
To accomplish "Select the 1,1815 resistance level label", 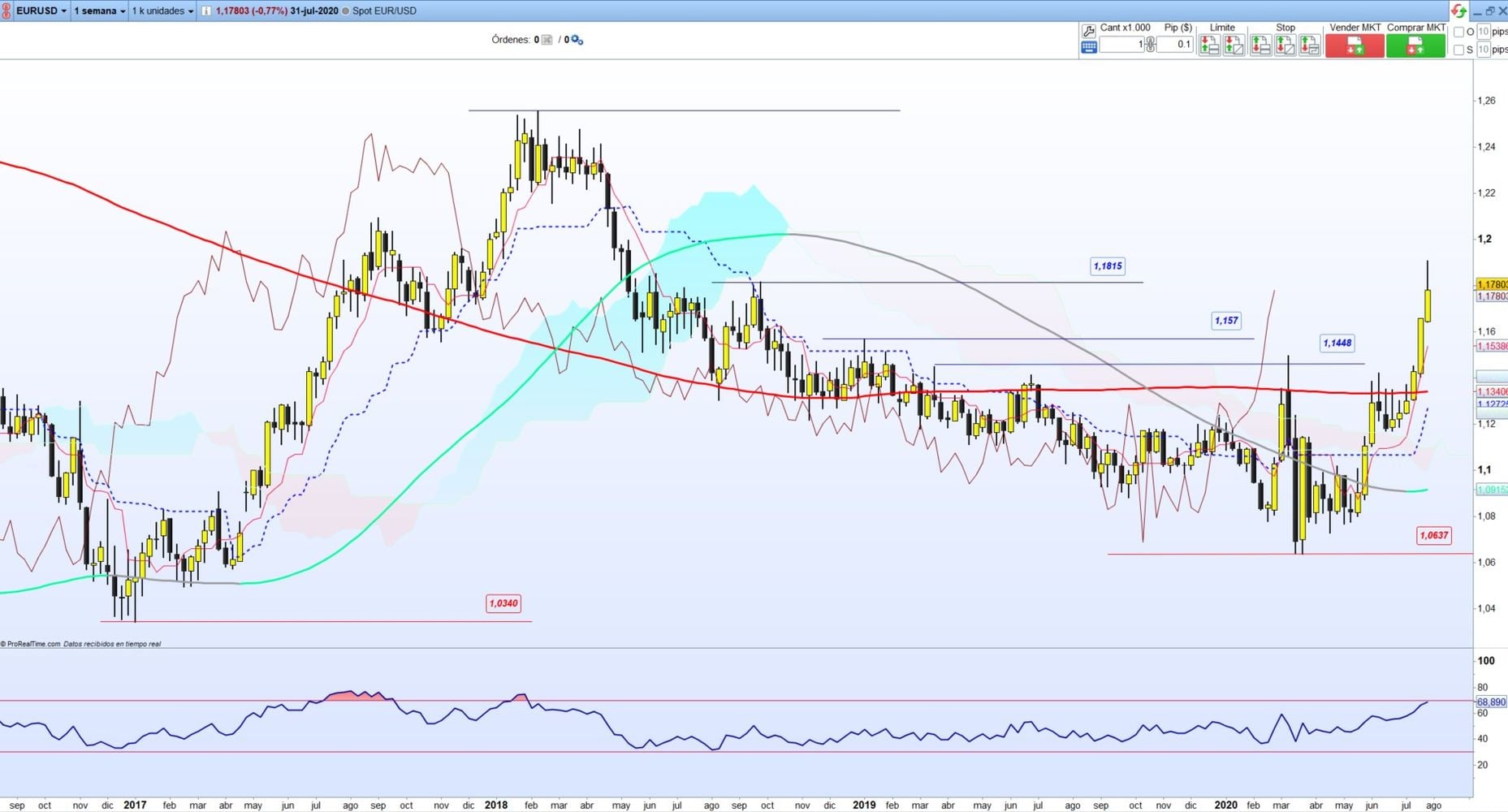I will 1108,266.
